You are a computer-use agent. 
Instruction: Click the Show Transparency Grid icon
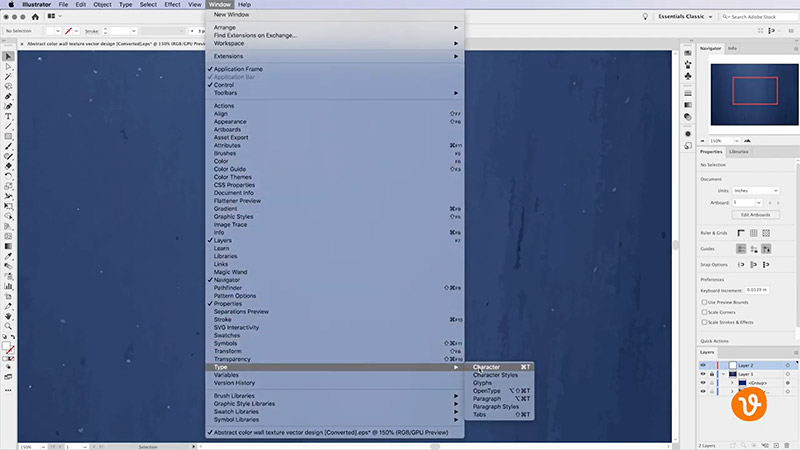[766, 233]
